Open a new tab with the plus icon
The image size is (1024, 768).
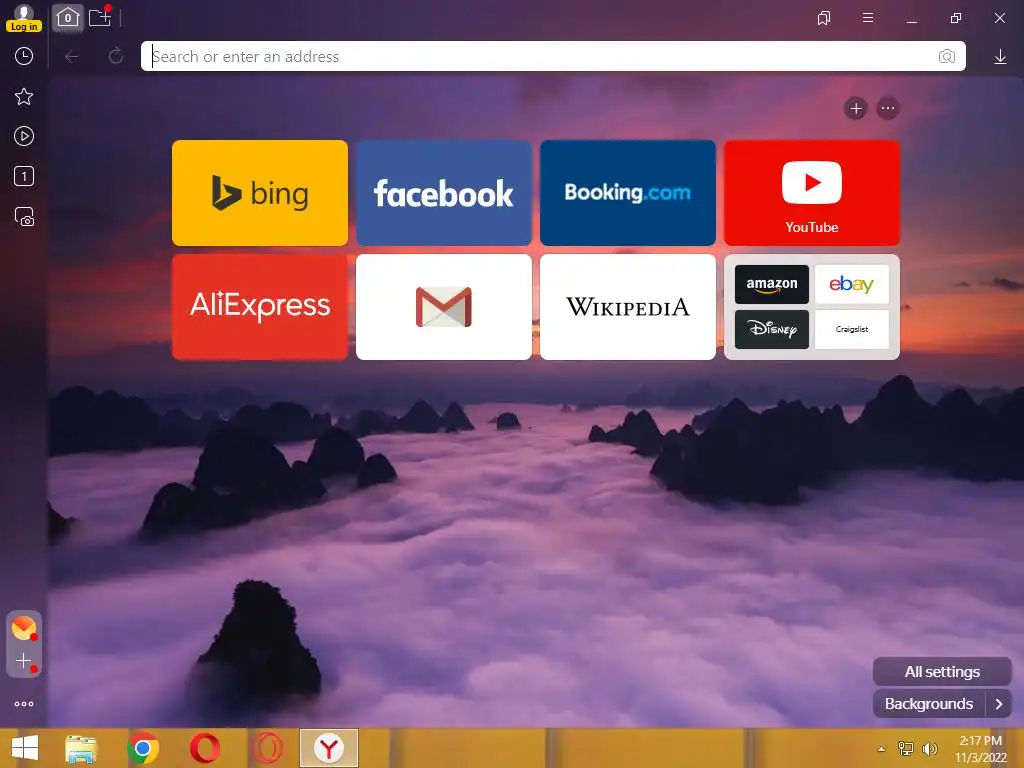click(x=100, y=17)
